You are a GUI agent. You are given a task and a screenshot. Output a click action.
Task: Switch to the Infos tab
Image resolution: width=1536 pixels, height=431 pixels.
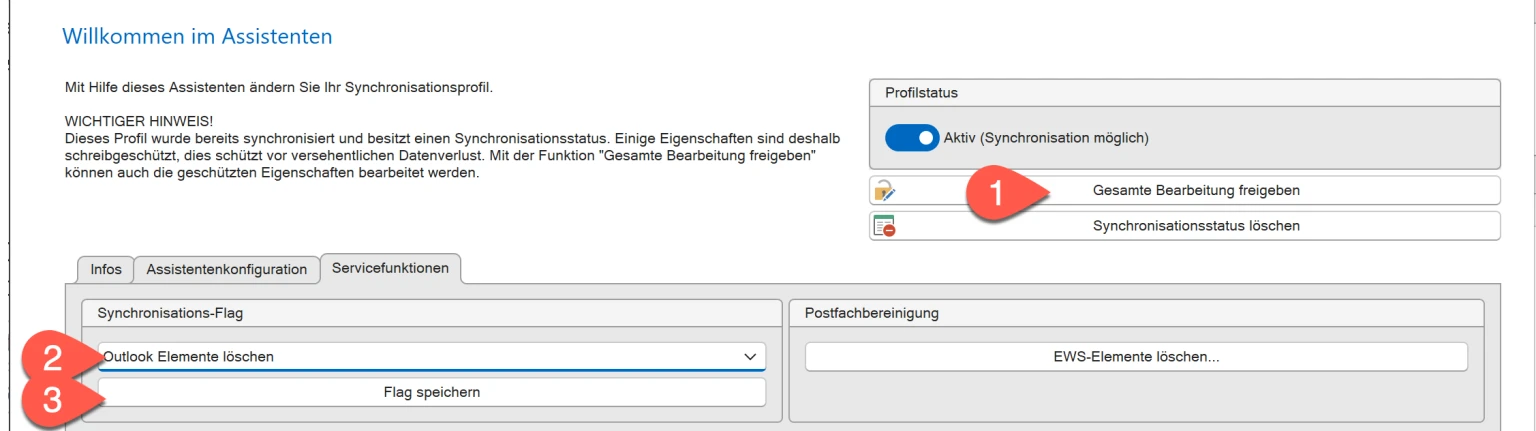coord(106,270)
